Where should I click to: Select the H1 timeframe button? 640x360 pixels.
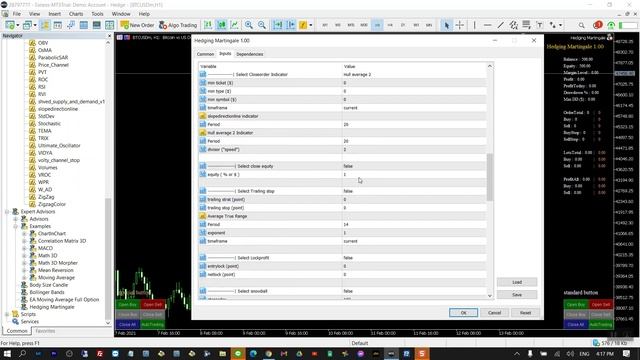point(377,25)
